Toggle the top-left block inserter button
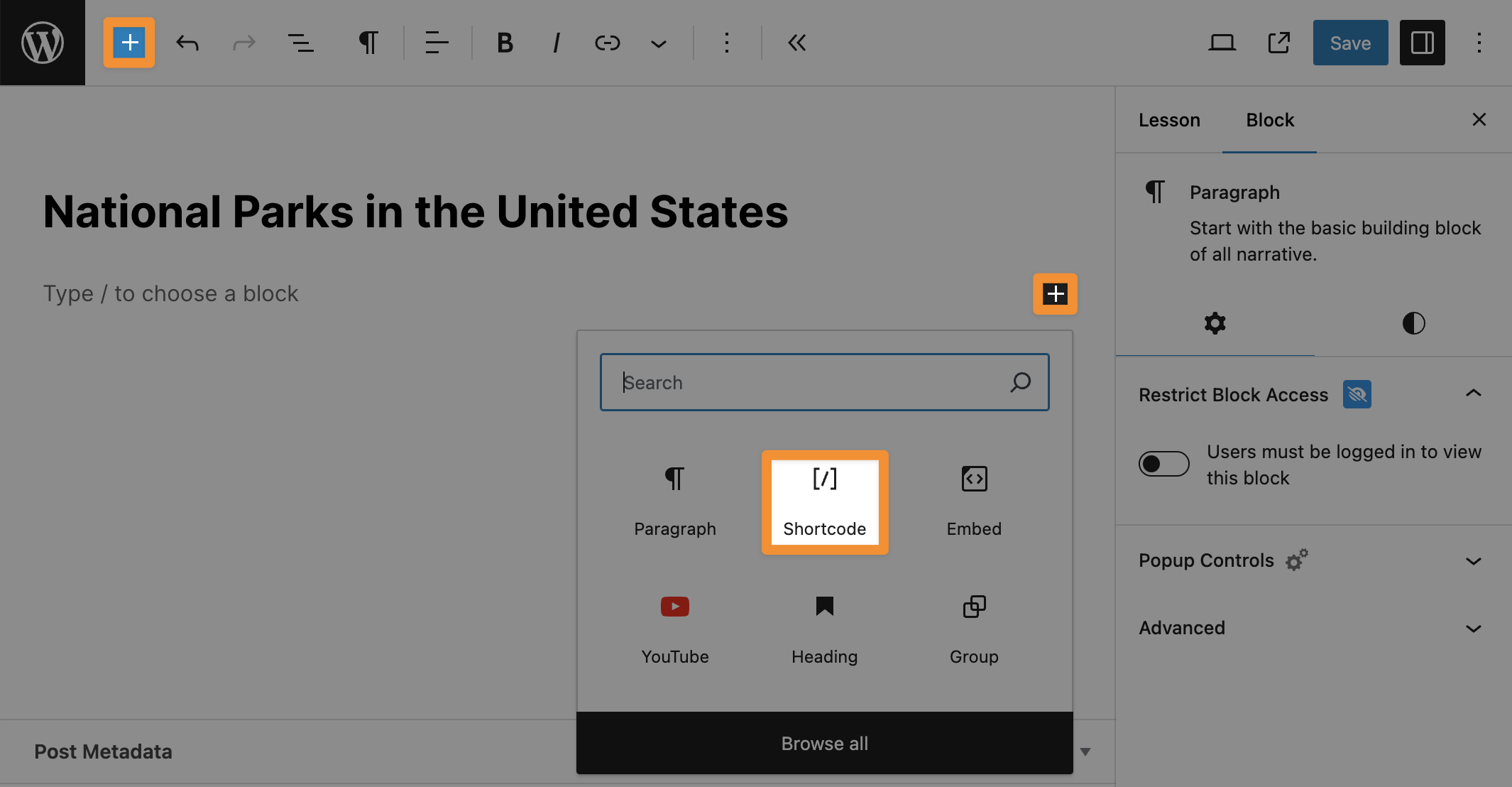Viewport: 1512px width, 787px height. 129,43
